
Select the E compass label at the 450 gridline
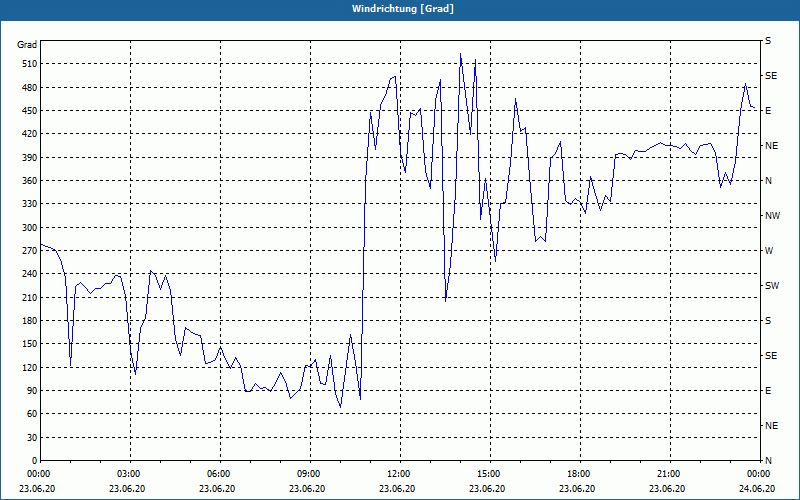tap(768, 111)
